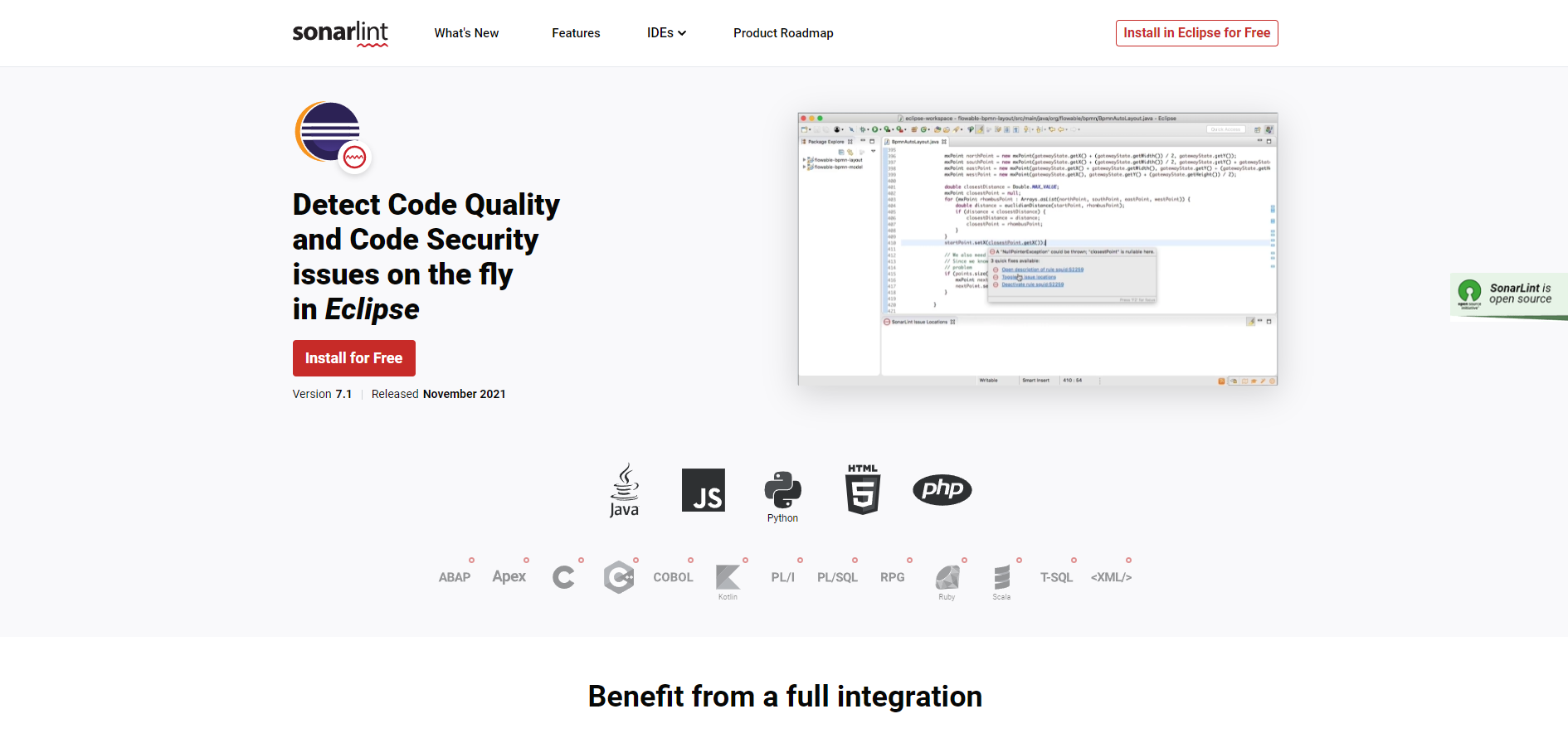Click the ABAP language label
This screenshot has width=1568, height=743.
coord(455,577)
